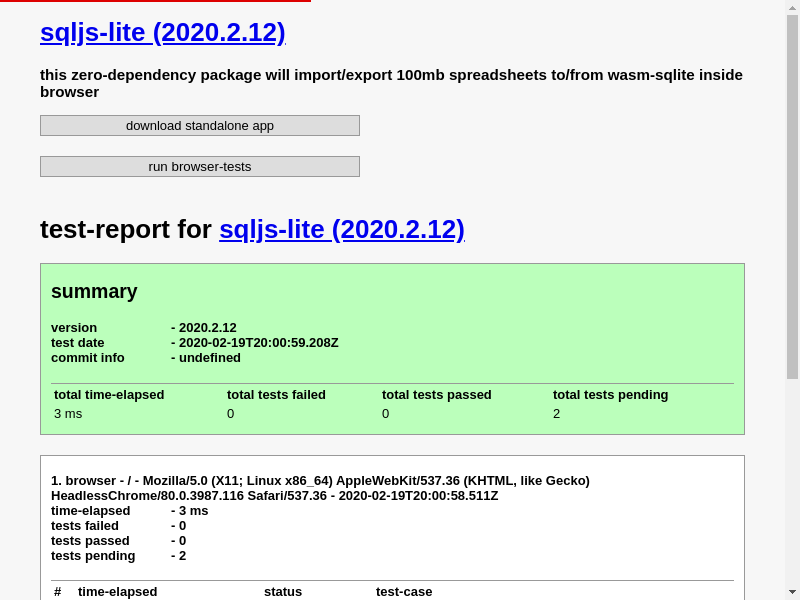Click the download standalone app button

pos(200,126)
